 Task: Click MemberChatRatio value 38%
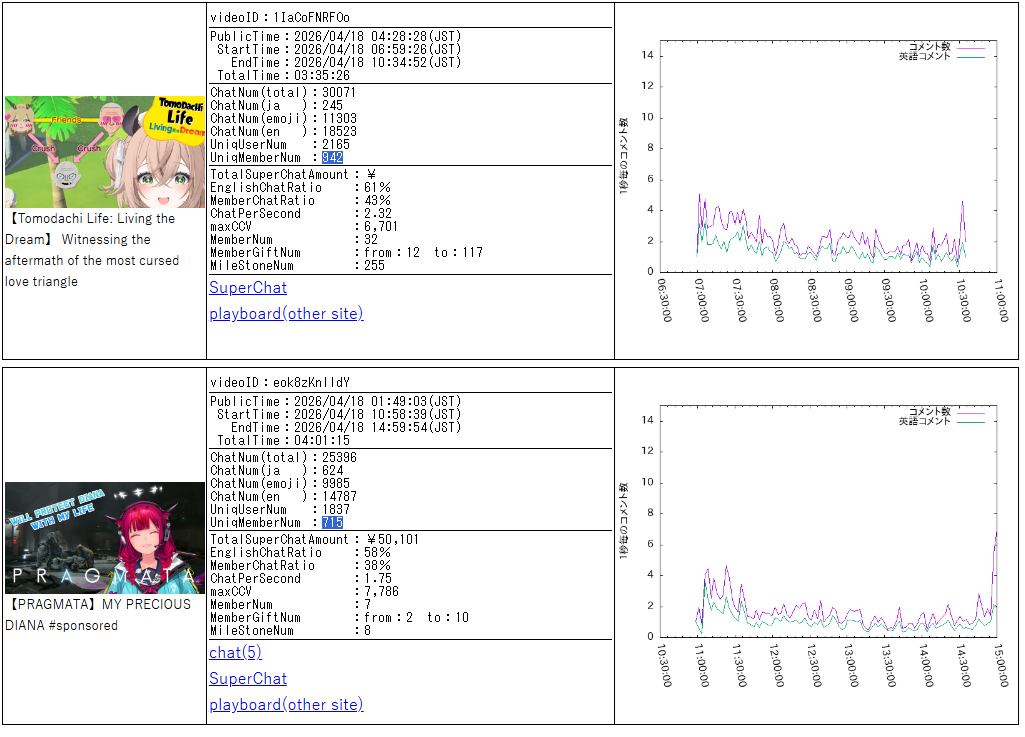377,566
